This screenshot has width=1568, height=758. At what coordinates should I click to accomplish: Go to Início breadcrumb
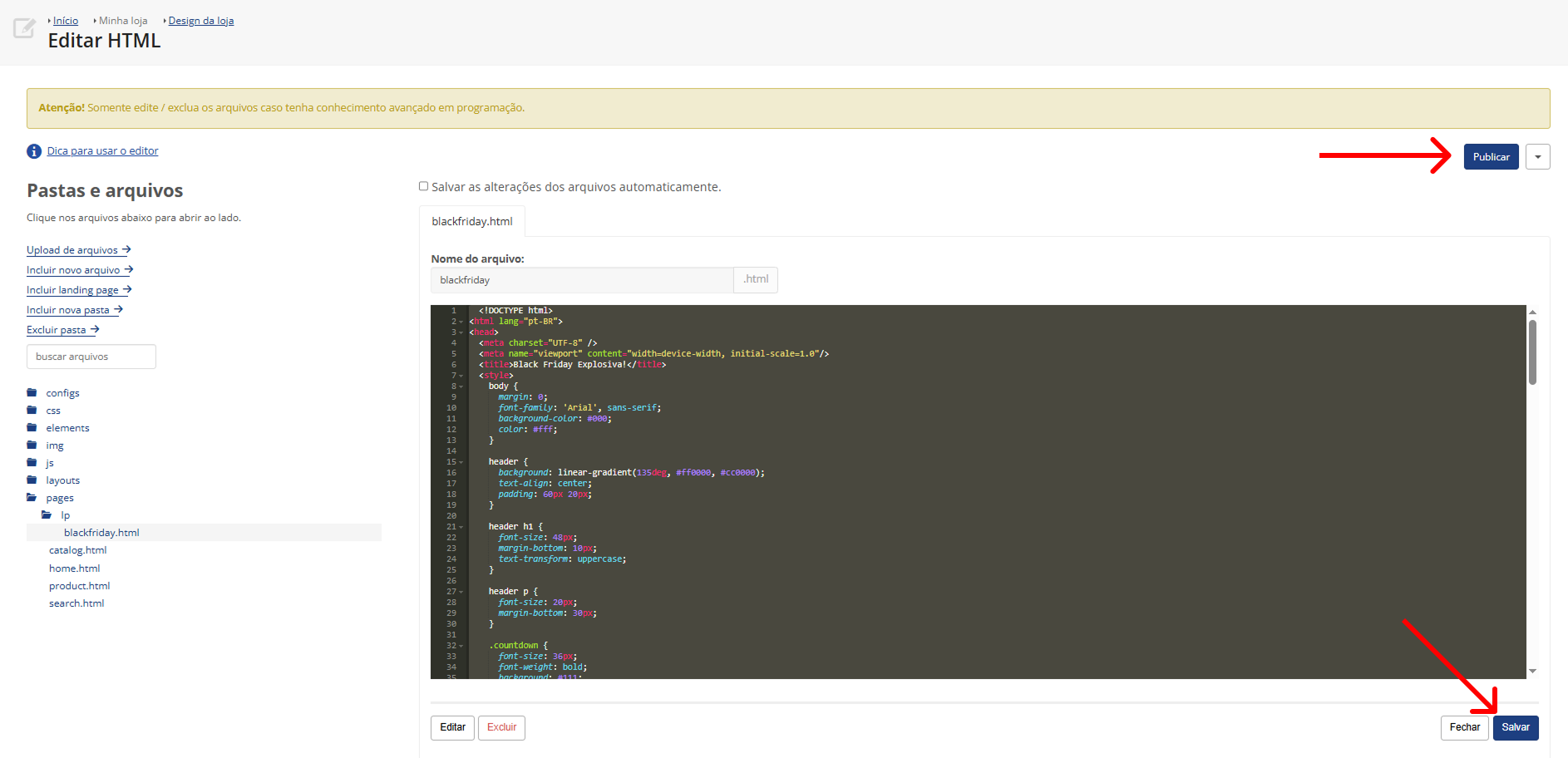click(66, 21)
